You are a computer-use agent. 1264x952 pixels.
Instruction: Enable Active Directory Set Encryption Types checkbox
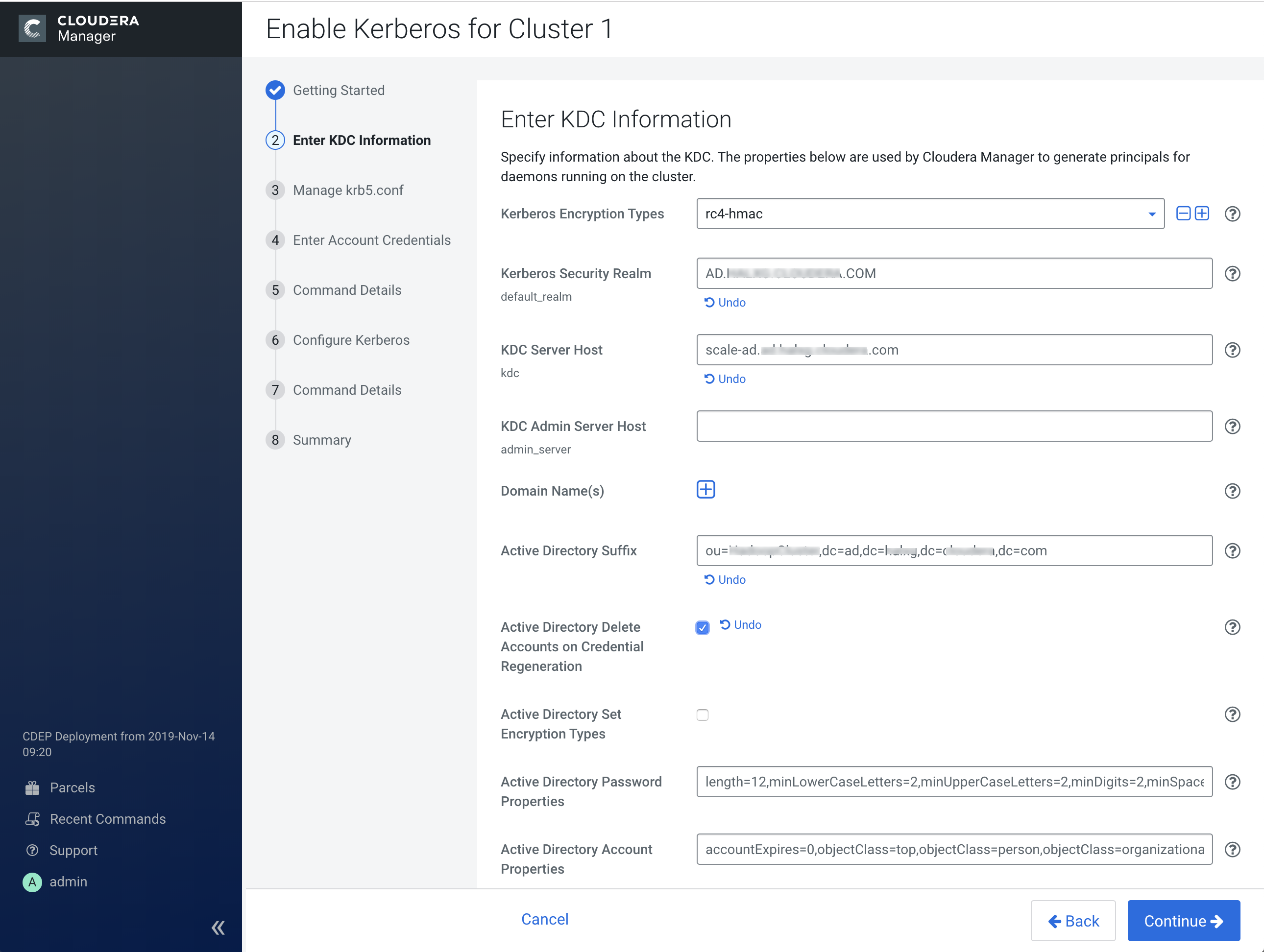click(702, 714)
